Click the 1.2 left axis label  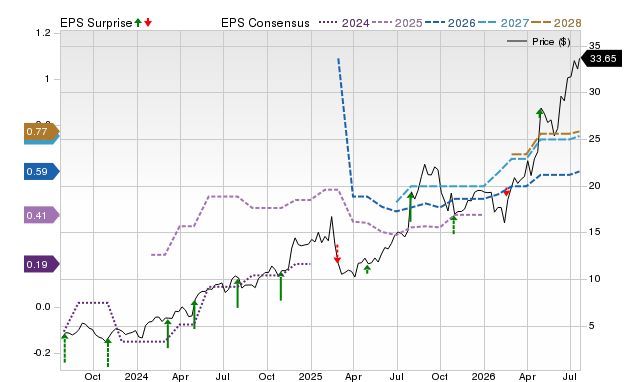tap(43, 33)
